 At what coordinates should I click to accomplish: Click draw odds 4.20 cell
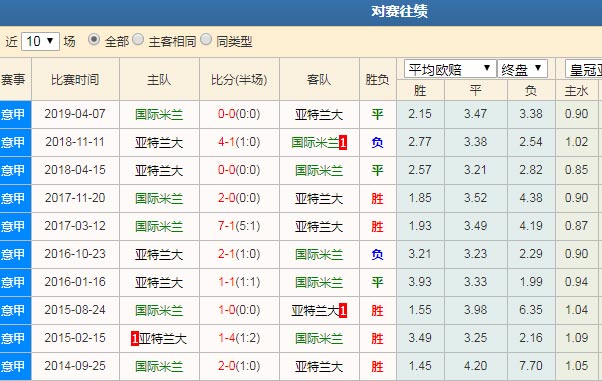click(475, 366)
